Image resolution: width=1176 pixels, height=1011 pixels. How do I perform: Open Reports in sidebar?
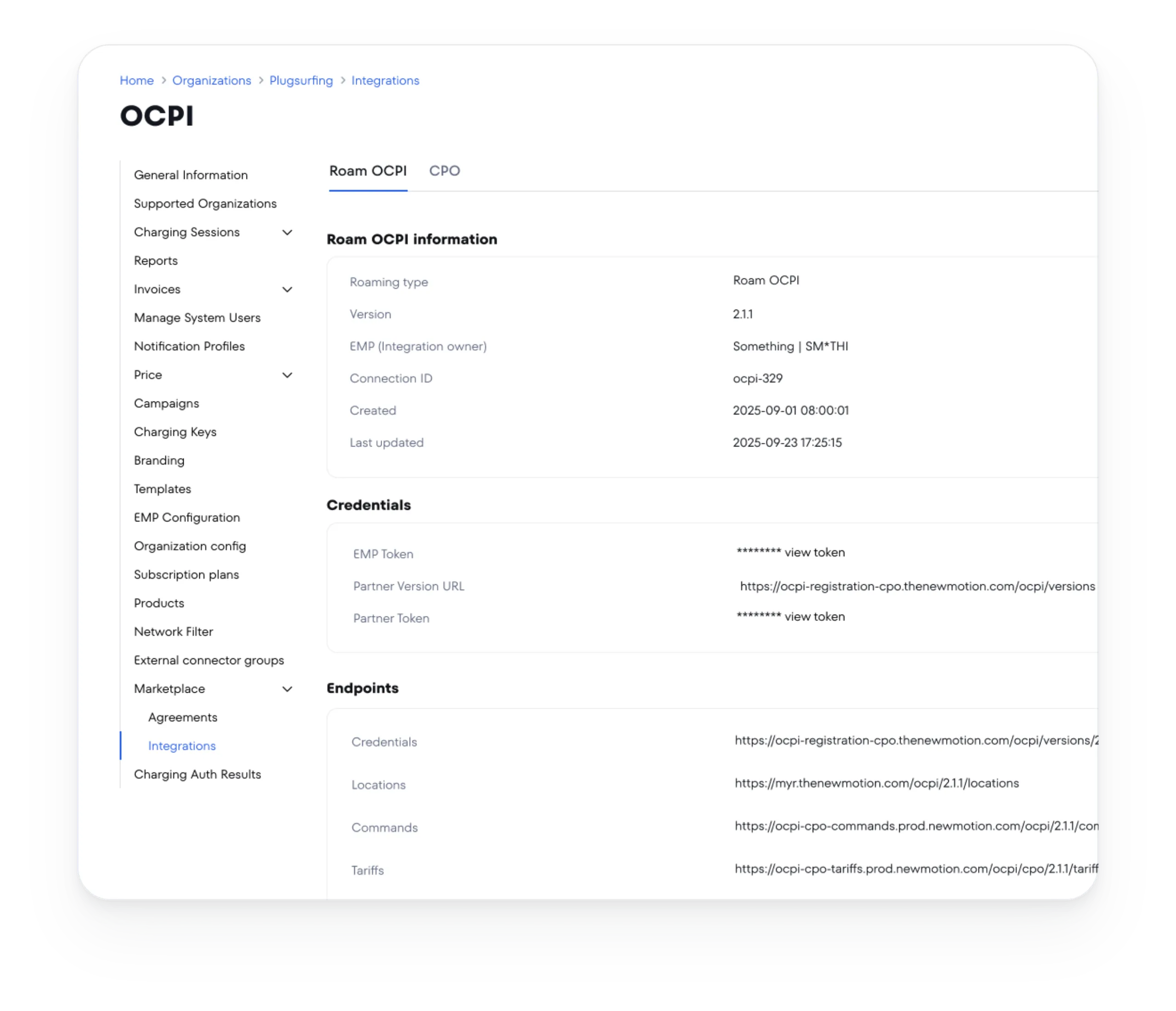[156, 260]
